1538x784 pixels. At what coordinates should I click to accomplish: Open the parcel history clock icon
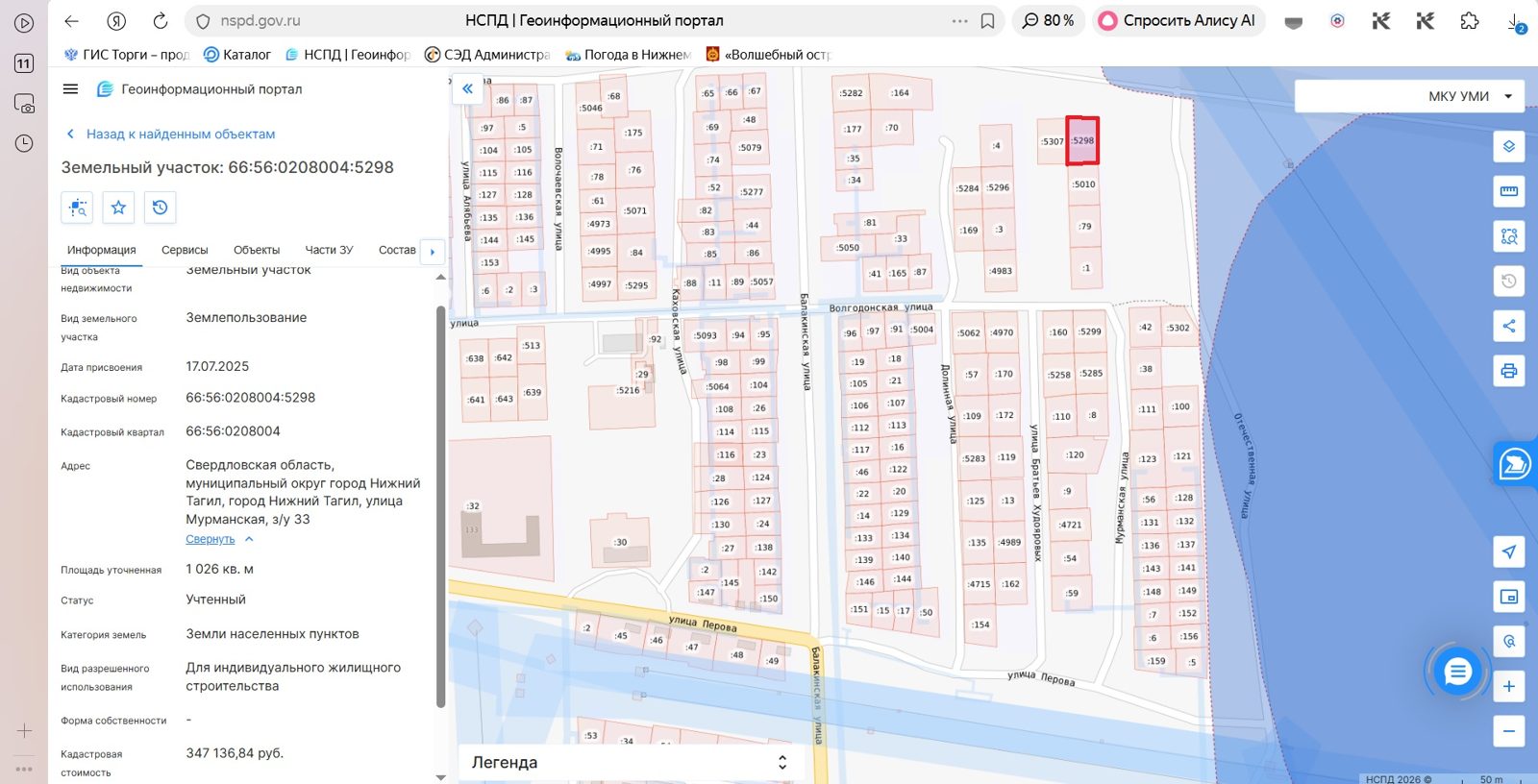click(160, 208)
